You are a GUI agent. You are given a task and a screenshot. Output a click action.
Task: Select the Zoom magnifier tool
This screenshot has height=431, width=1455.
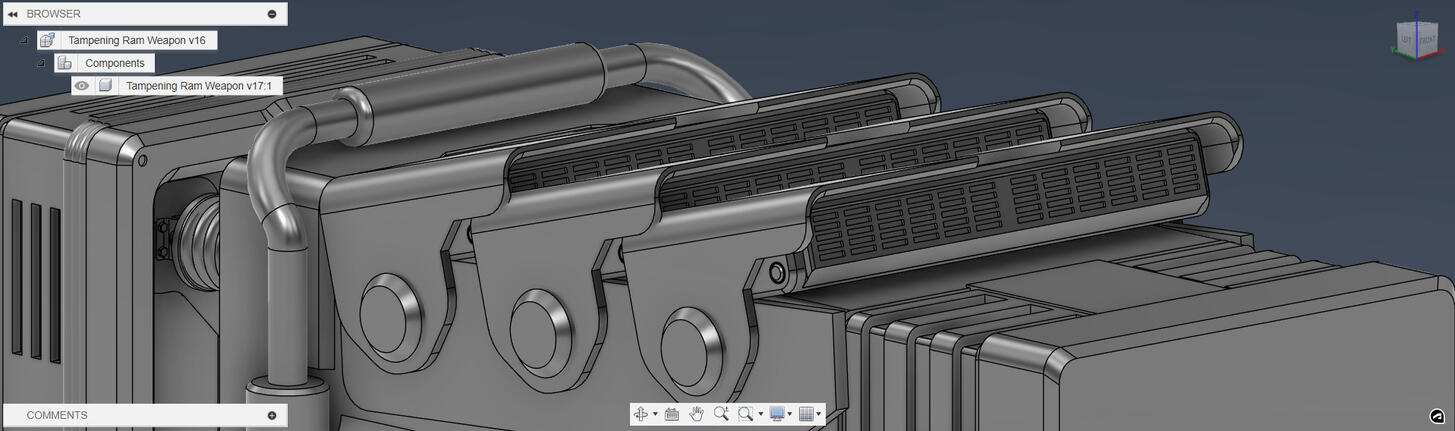pos(721,414)
